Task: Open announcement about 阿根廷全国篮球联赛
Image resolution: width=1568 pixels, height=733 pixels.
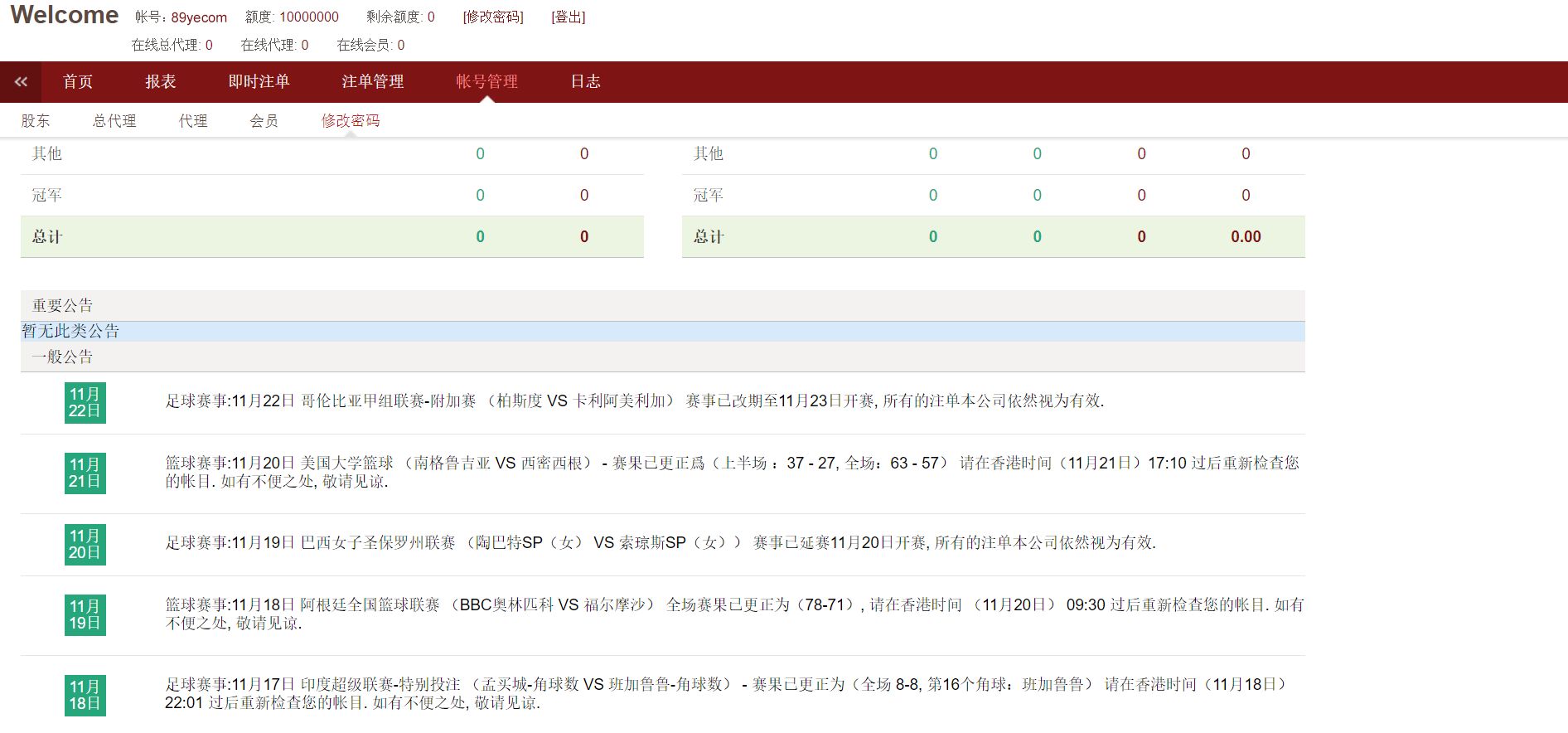Action: (734, 614)
